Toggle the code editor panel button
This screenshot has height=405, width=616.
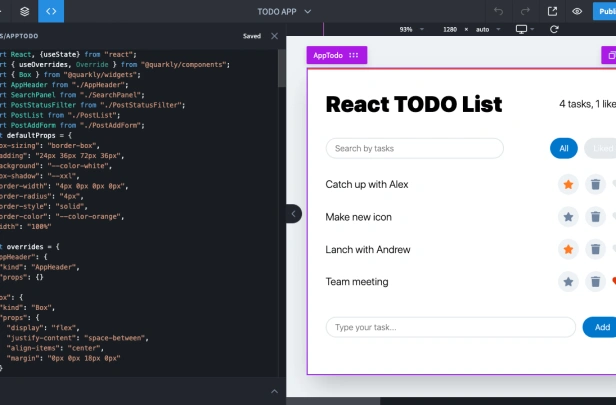click(x=51, y=11)
